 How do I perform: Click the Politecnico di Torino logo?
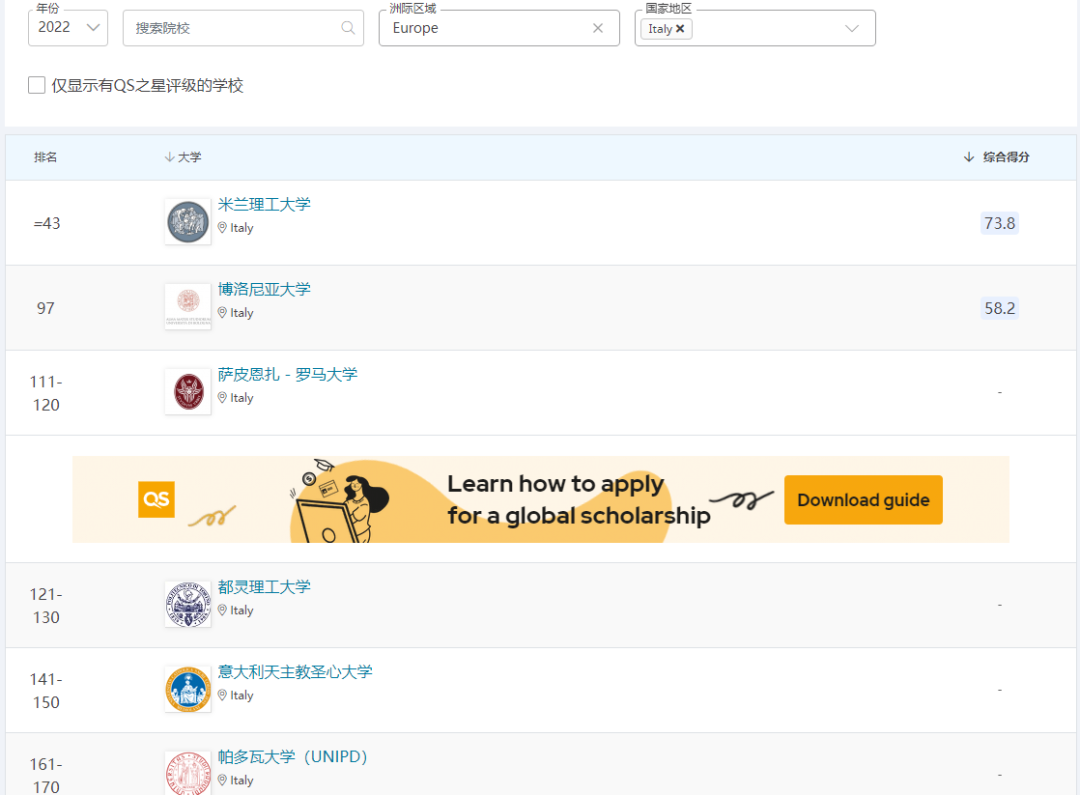point(188,604)
